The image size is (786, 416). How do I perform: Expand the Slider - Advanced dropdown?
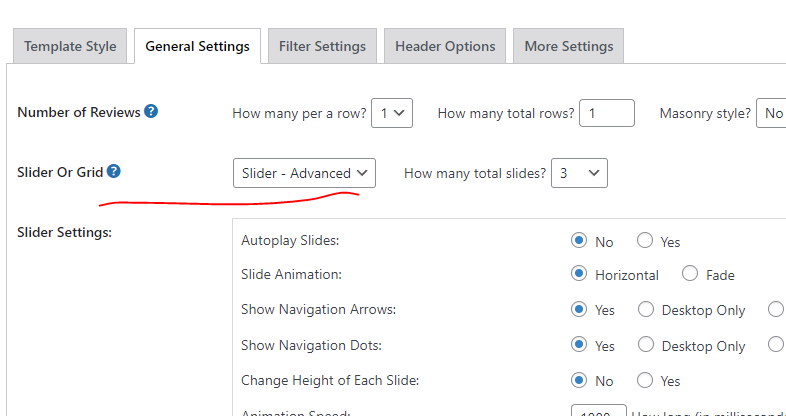[x=304, y=173]
